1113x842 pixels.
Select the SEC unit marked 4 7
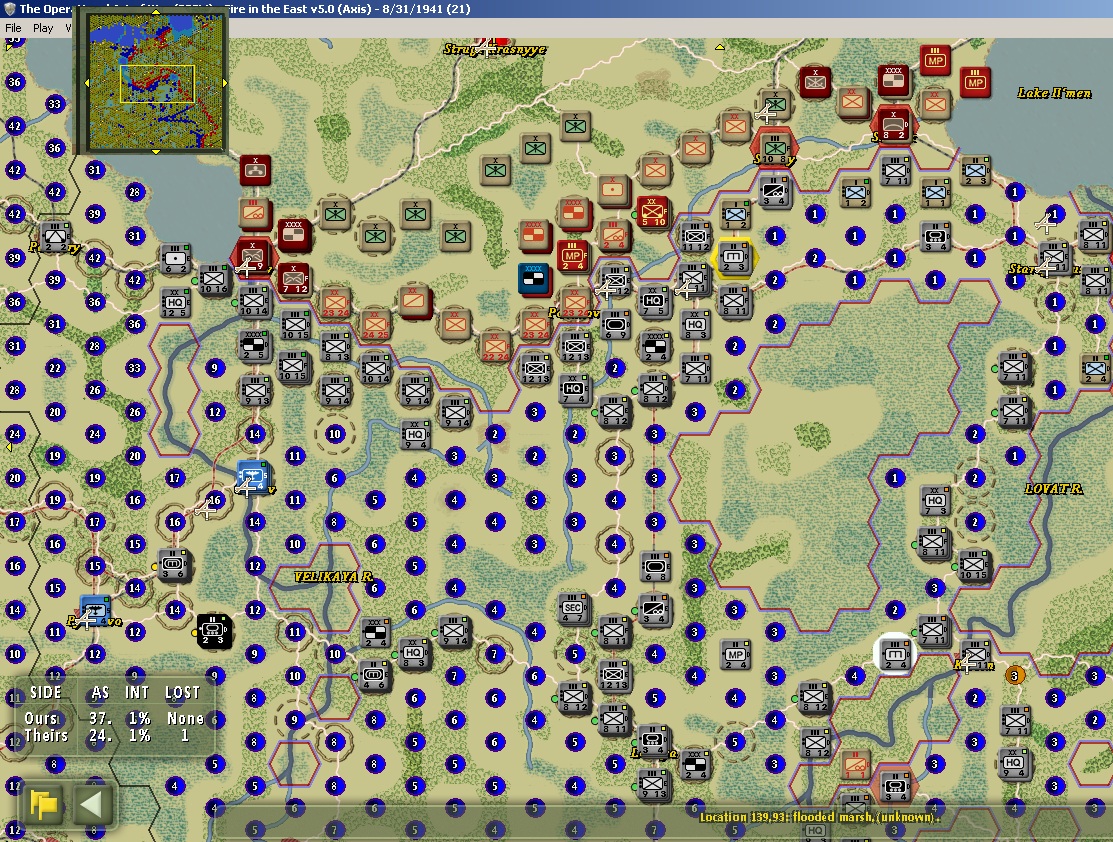[x=573, y=609]
